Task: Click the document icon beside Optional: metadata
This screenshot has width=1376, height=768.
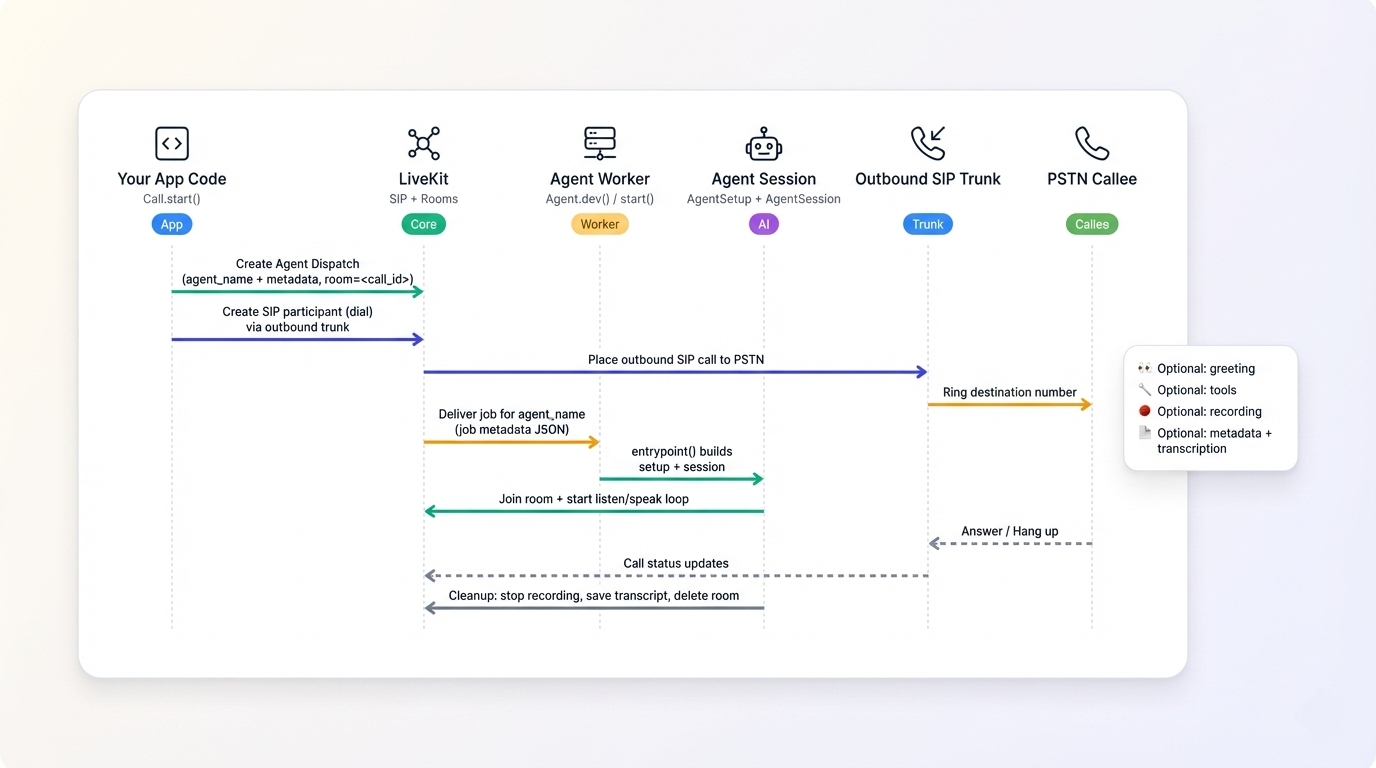Action: [1145, 433]
